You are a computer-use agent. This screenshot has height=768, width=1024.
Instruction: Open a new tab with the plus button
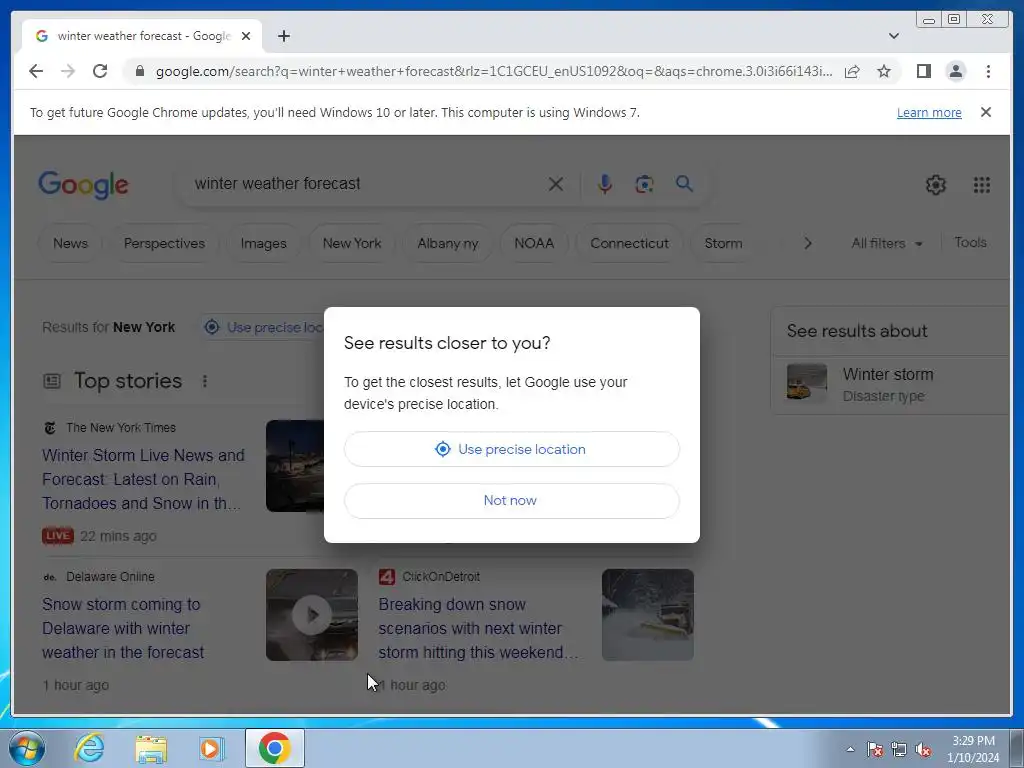click(x=283, y=36)
